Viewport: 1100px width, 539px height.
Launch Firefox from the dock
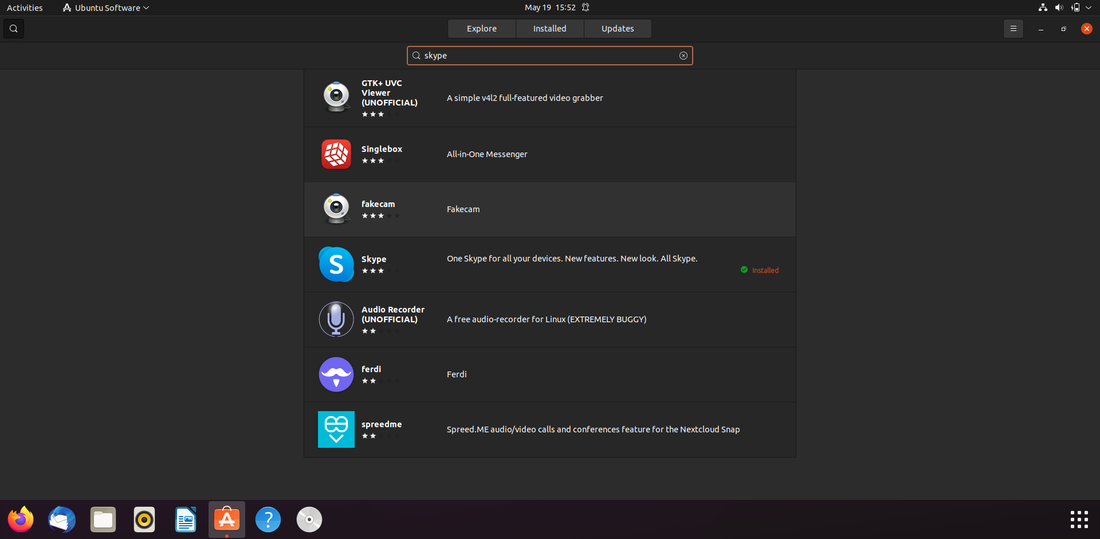coord(20,519)
